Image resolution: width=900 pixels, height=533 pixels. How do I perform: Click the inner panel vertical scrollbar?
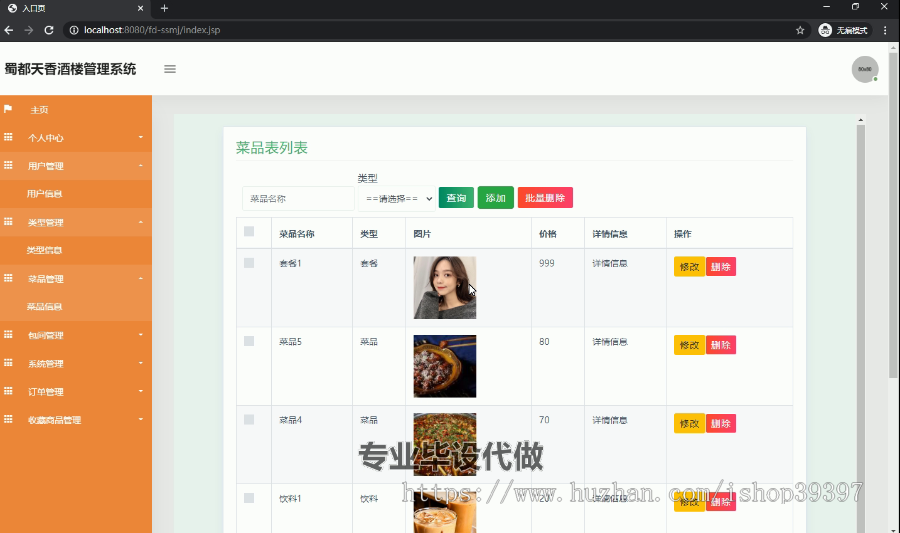(x=860, y=327)
